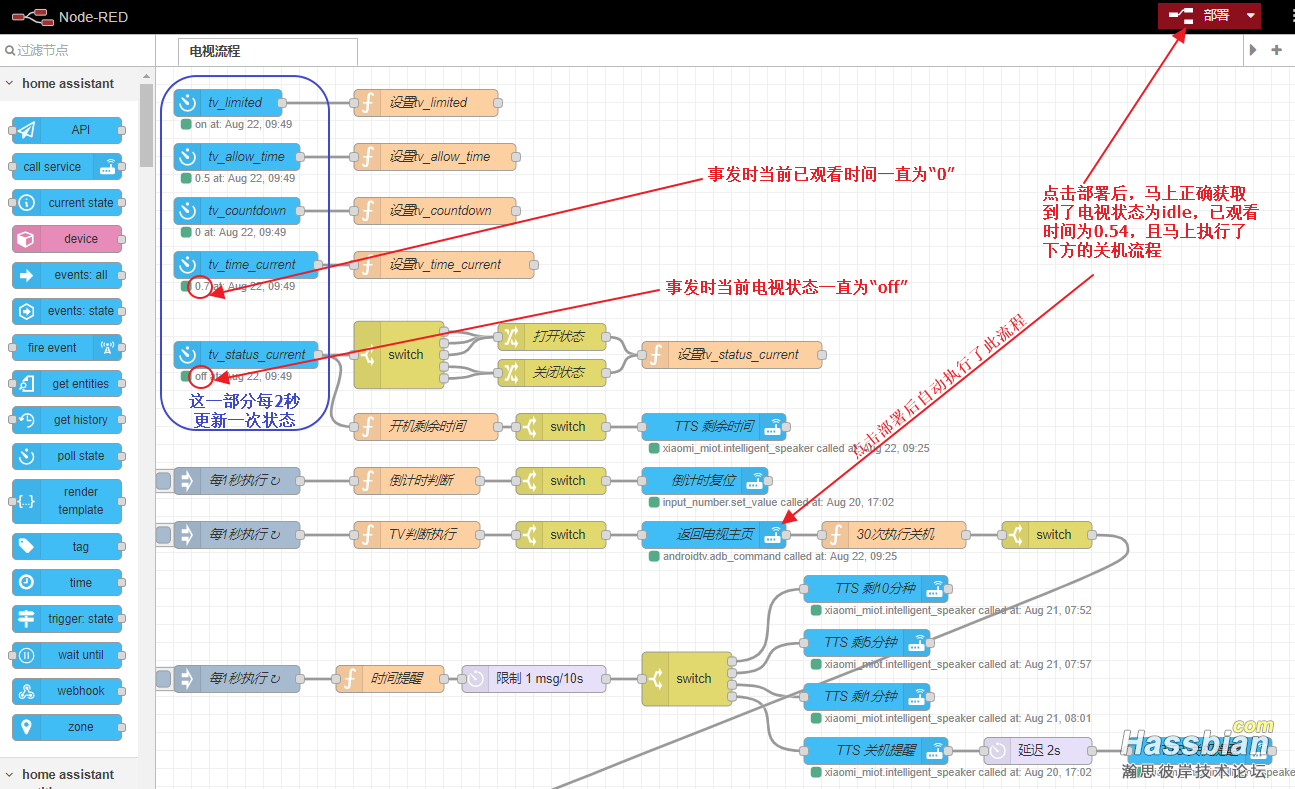The width and height of the screenshot is (1295, 789).
Task: Click the 部署 deploy button
Action: tap(1199, 16)
